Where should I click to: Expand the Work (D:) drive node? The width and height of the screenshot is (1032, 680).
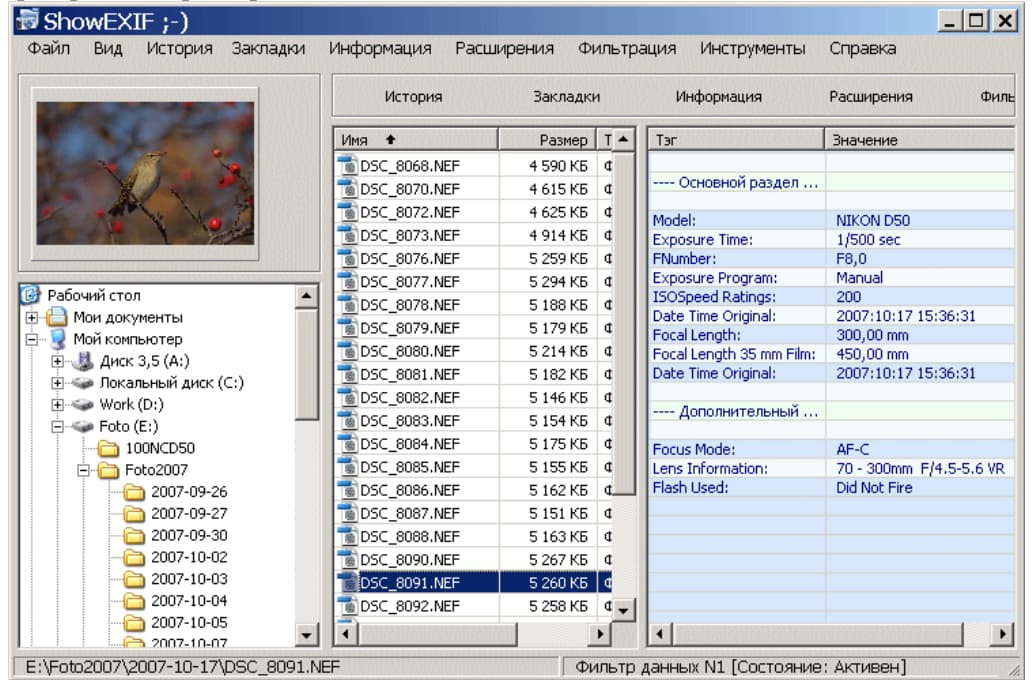tap(58, 405)
